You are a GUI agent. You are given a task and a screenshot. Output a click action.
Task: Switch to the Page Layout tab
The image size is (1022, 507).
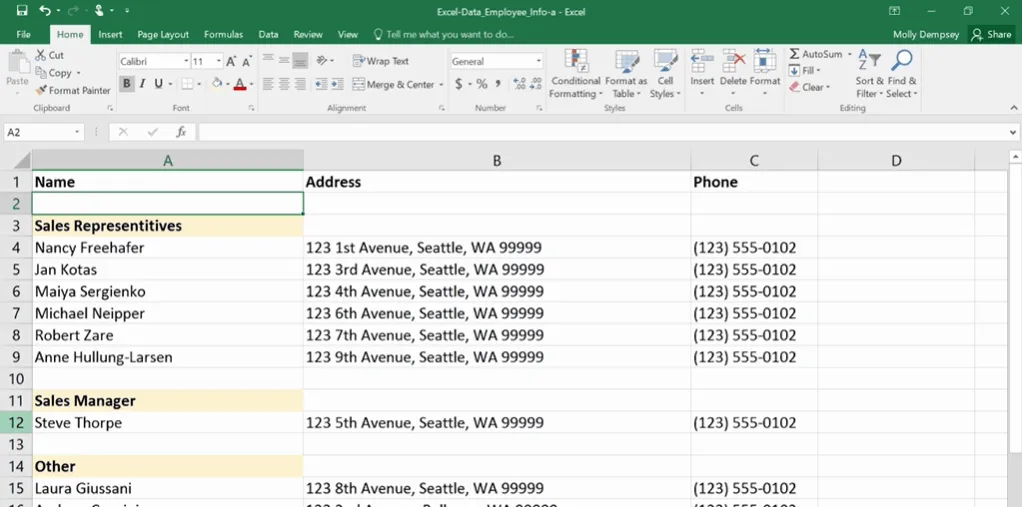163,35
